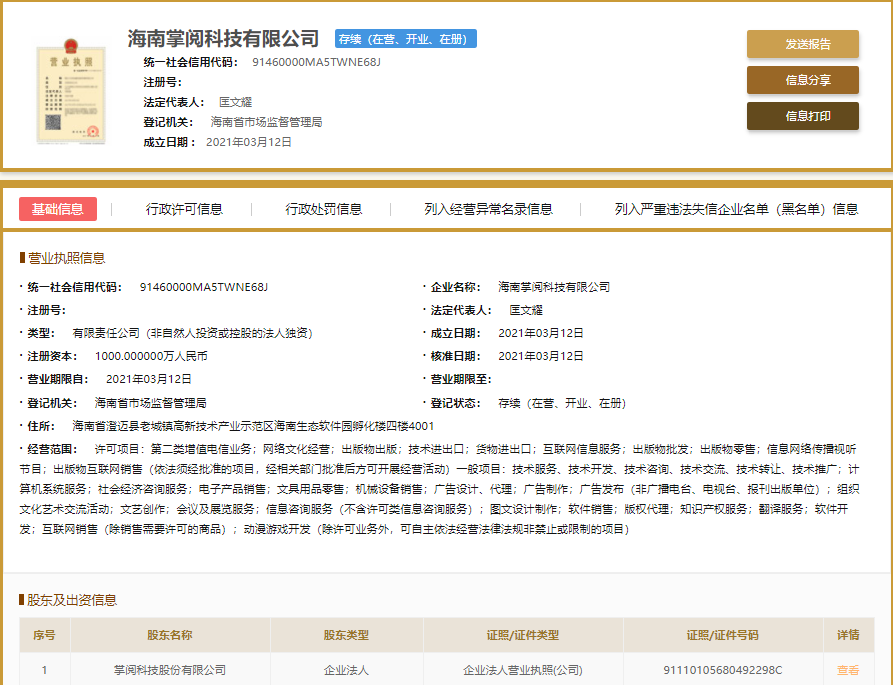This screenshot has height=685, width=893.
Task: Click shareholder name 掌阅科技股份有限公司 in table
Action: (x=169, y=670)
